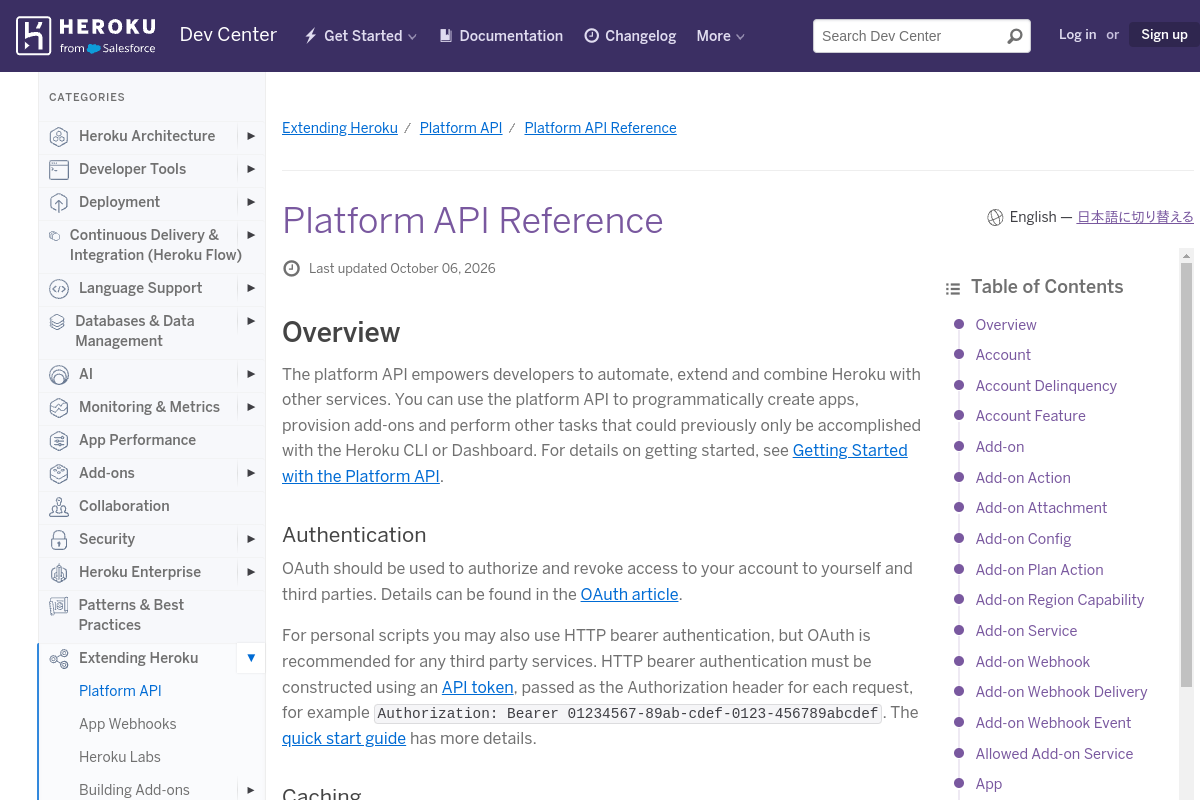The width and height of the screenshot is (1200, 800).
Task: Collapse the Extending Heroku category arrow
Action: coord(251,658)
